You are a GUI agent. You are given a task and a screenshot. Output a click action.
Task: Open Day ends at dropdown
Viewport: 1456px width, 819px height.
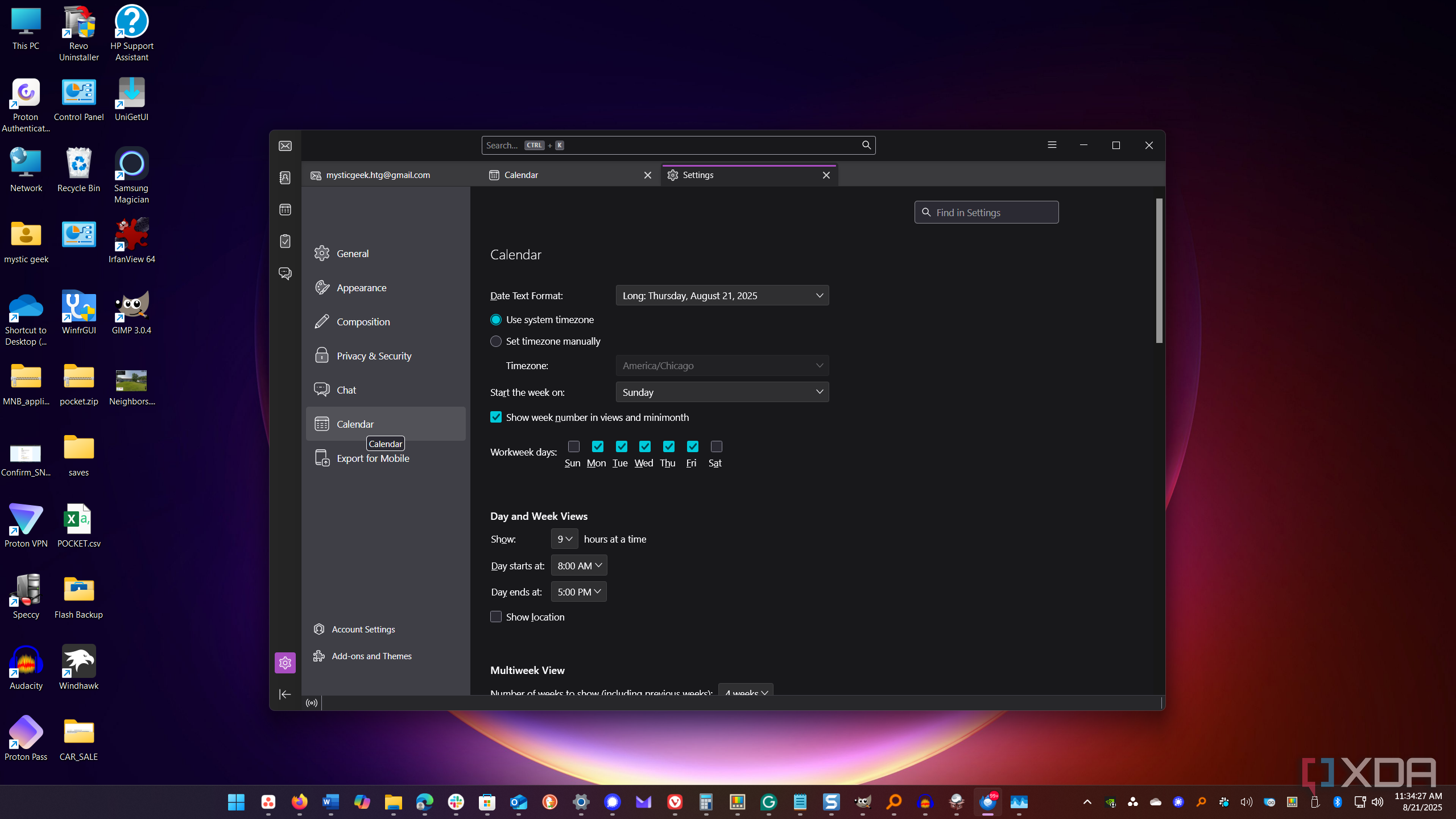578,592
